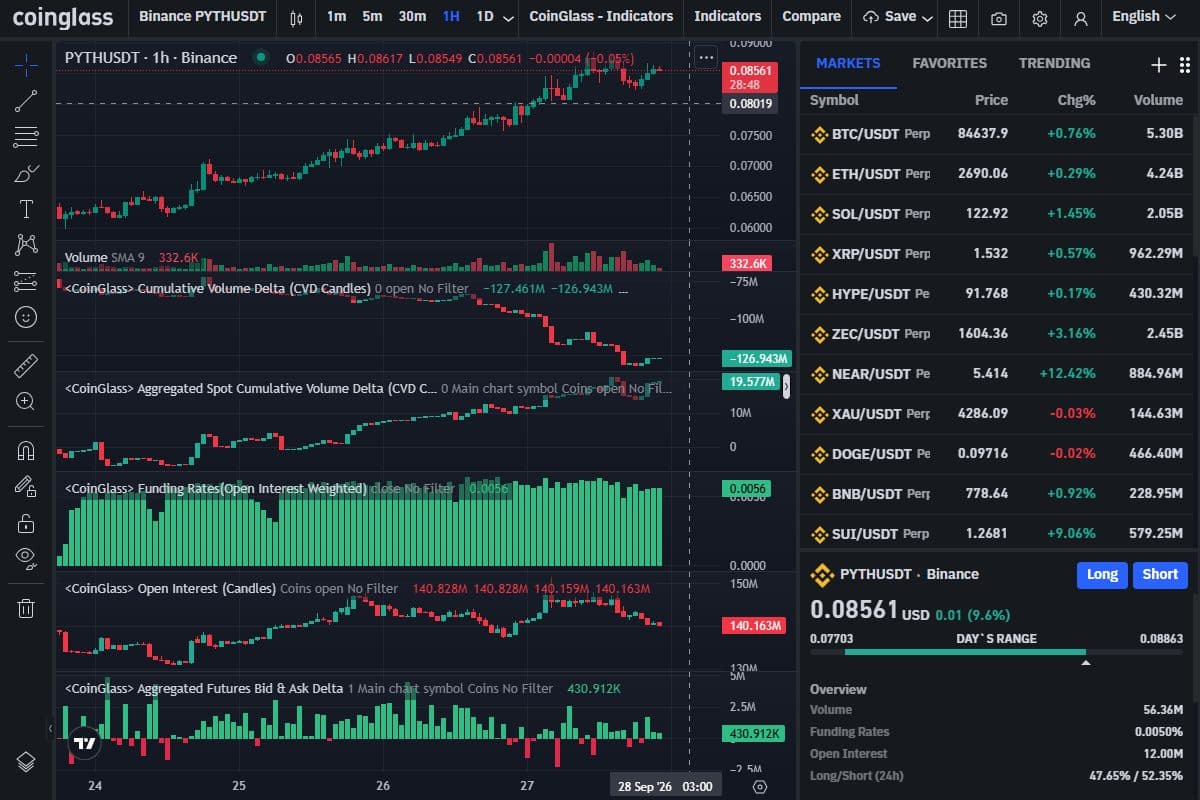Sort markets by Price column
Screen dimensions: 1200x800
pyautogui.click(x=991, y=100)
